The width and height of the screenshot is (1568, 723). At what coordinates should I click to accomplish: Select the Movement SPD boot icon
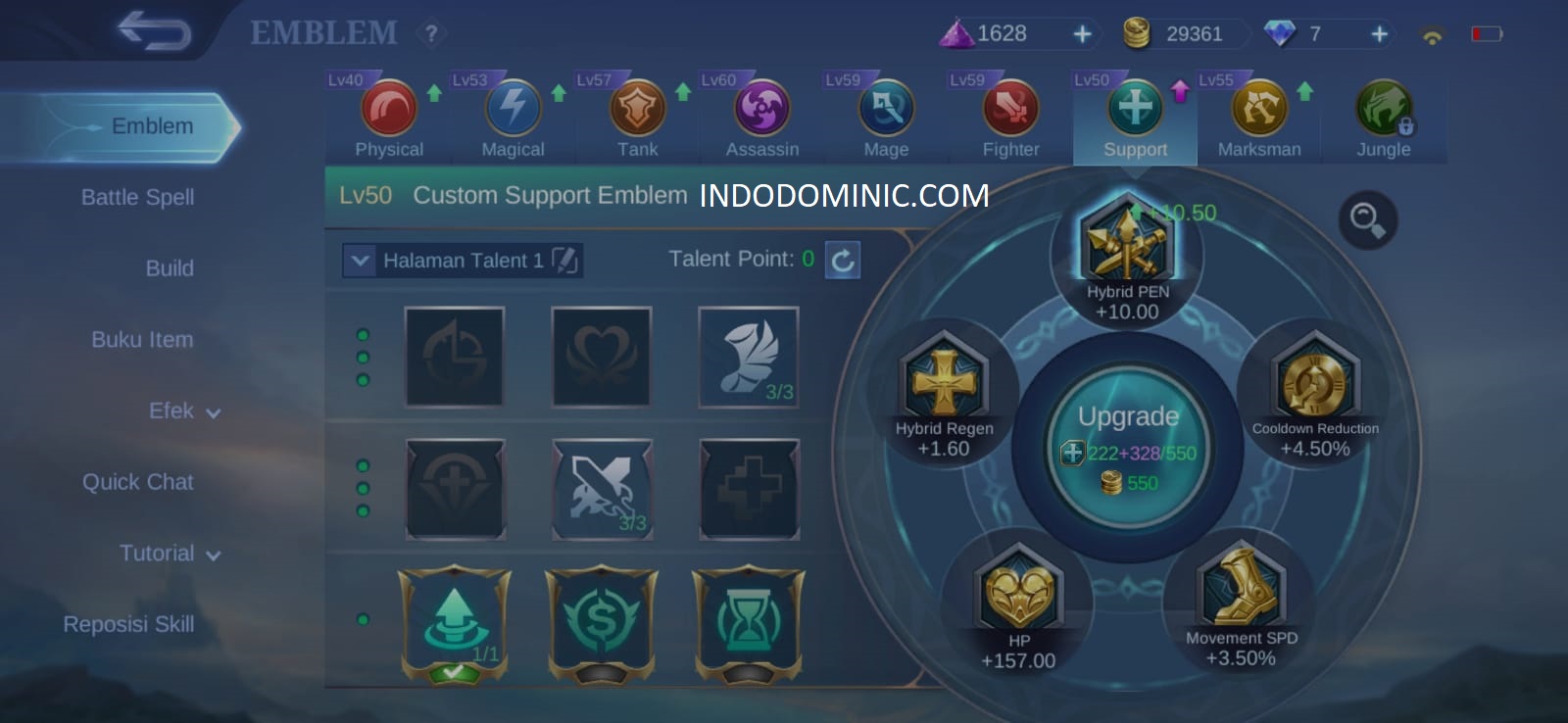[x=1241, y=586]
